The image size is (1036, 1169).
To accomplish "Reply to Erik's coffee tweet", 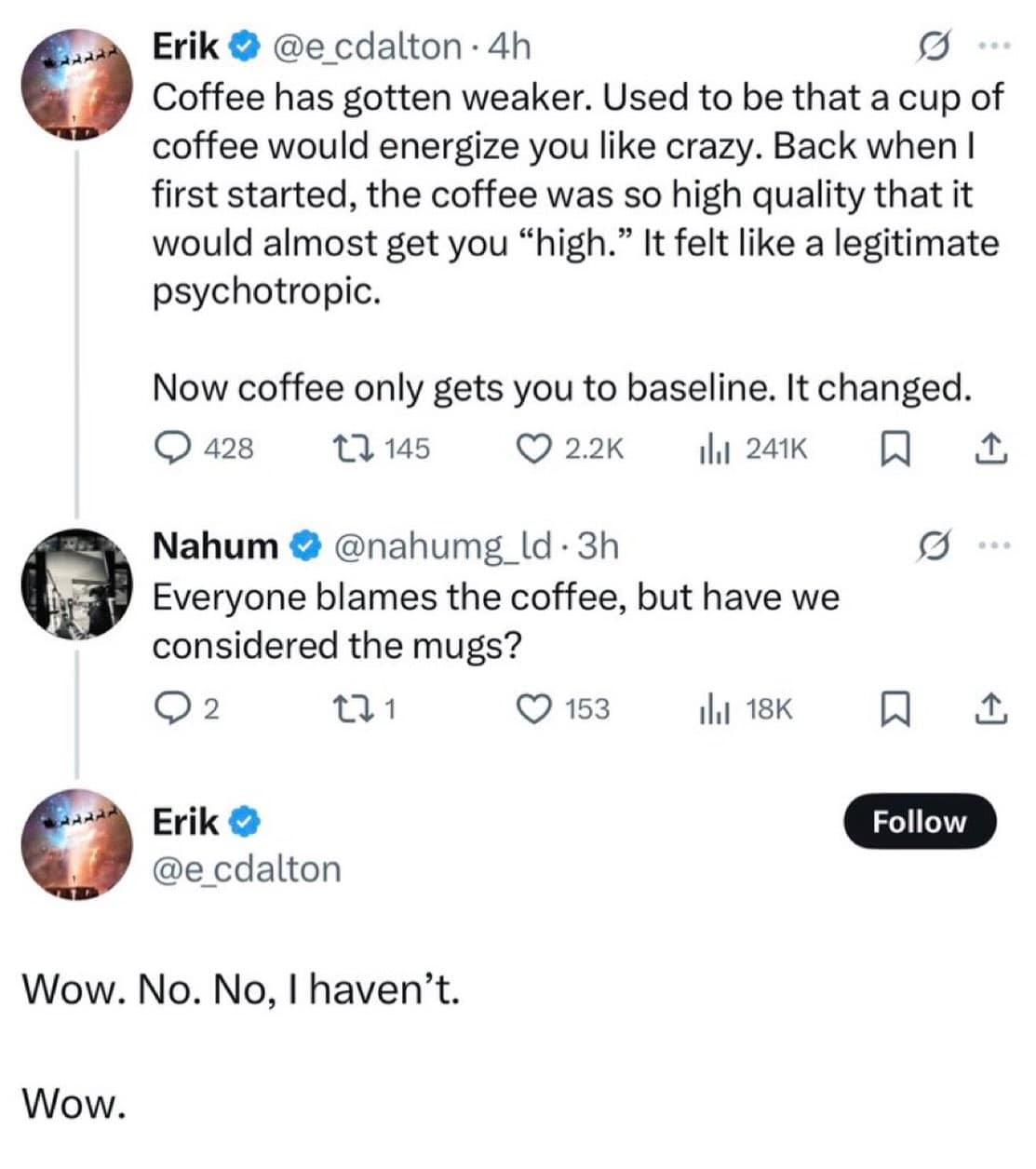I will (x=172, y=449).
